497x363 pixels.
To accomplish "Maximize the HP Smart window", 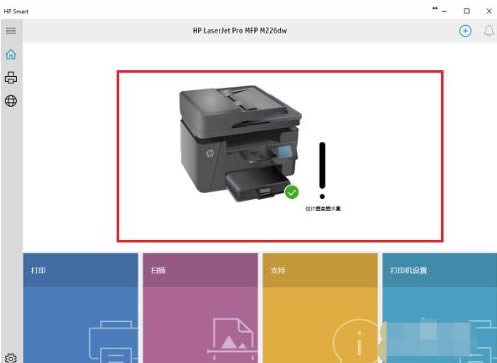I will coord(467,11).
